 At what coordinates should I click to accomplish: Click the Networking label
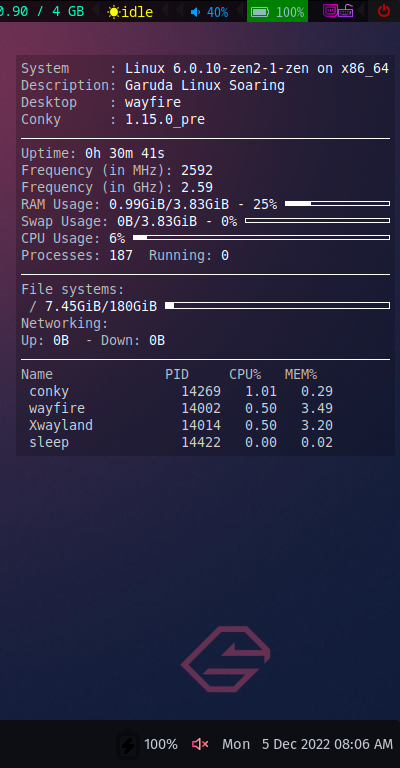(65, 324)
